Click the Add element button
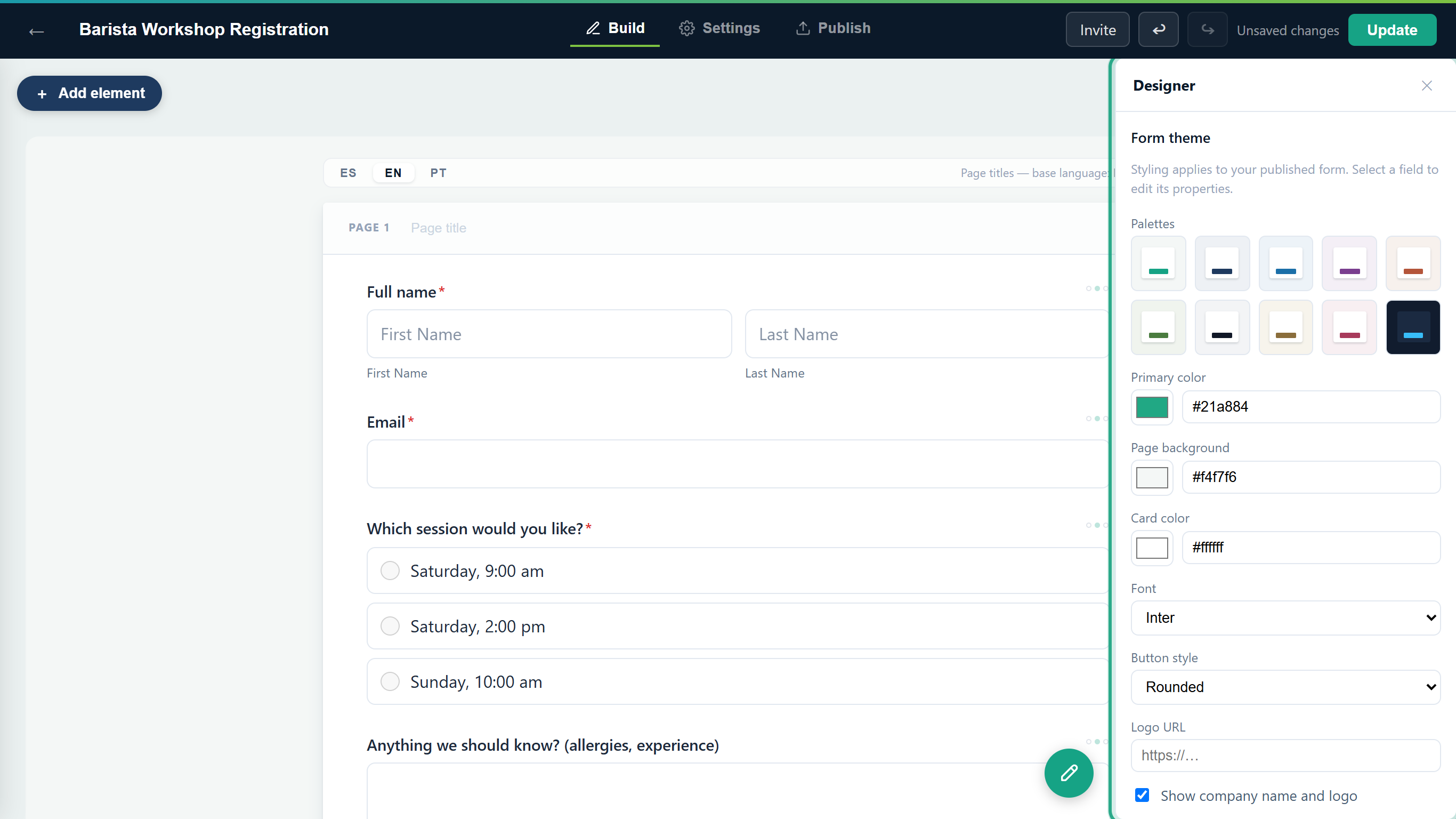The width and height of the screenshot is (1456, 819). tap(90, 93)
